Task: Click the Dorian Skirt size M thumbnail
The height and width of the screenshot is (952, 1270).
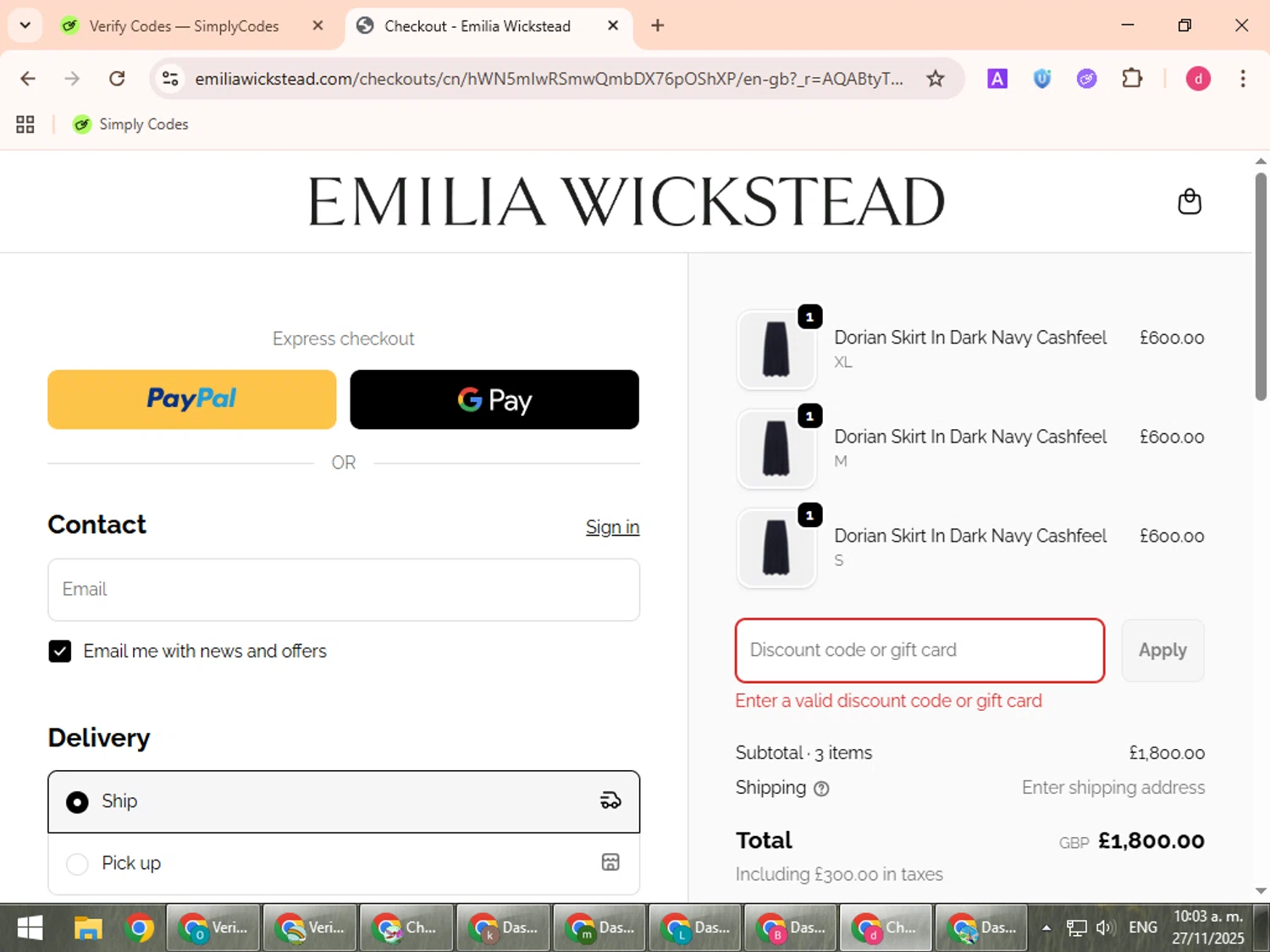Action: [x=776, y=448]
